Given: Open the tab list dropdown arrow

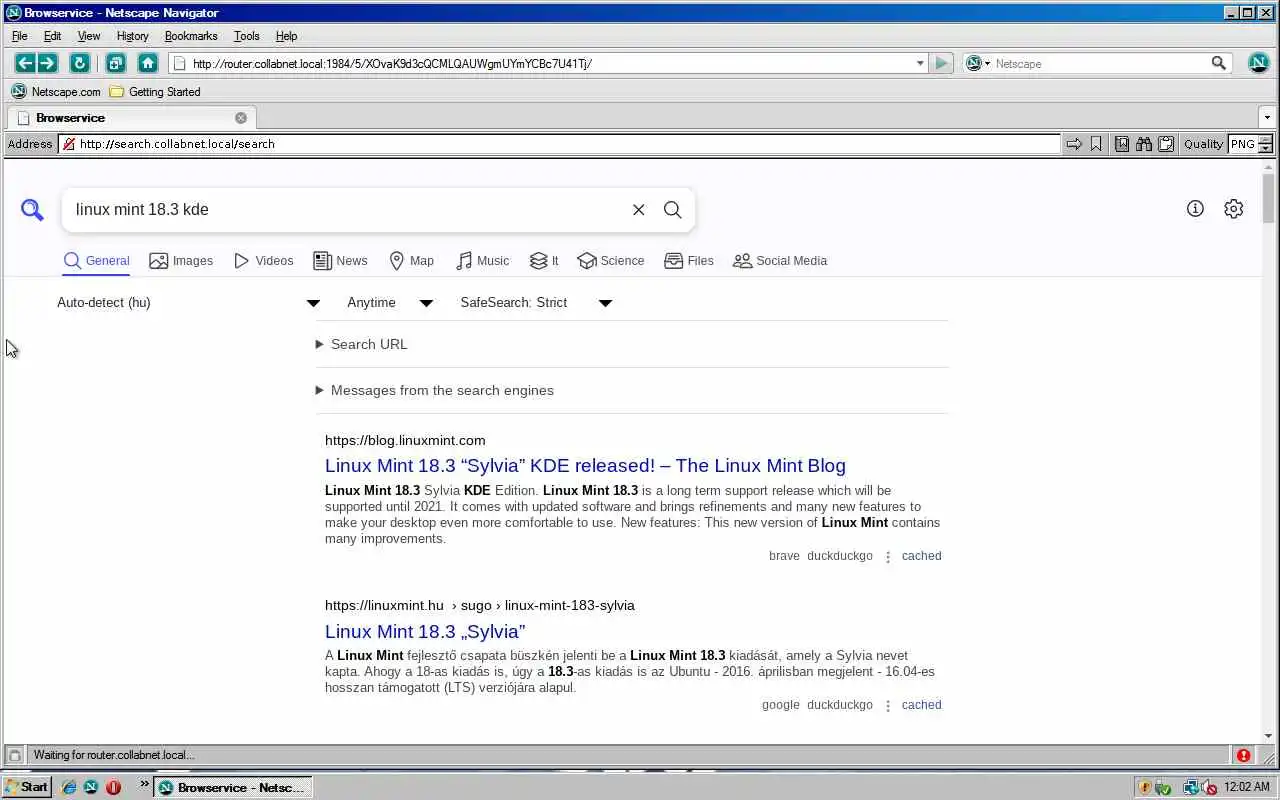Looking at the screenshot, I should point(1267,118).
